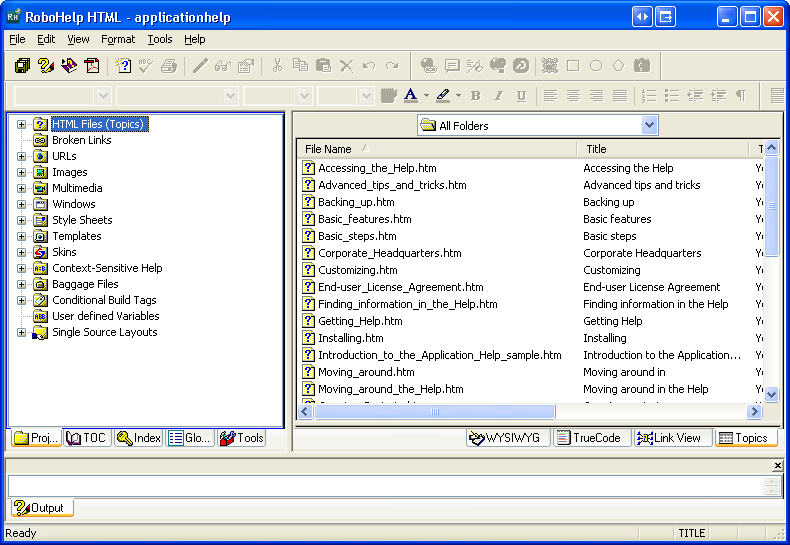Image resolution: width=790 pixels, height=545 pixels.
Task: Click the View output book icon
Action: [x=69, y=65]
